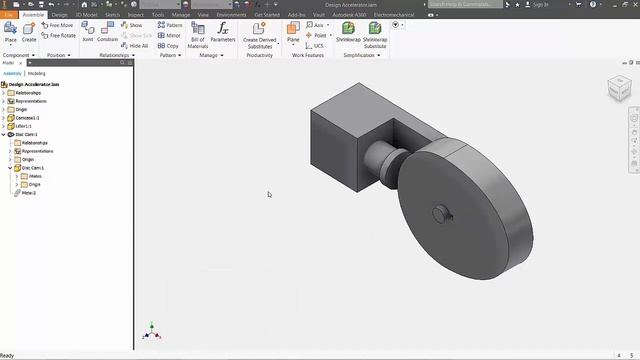This screenshot has width=640, height=360.
Task: Switch to the Design tab
Action: point(59,15)
